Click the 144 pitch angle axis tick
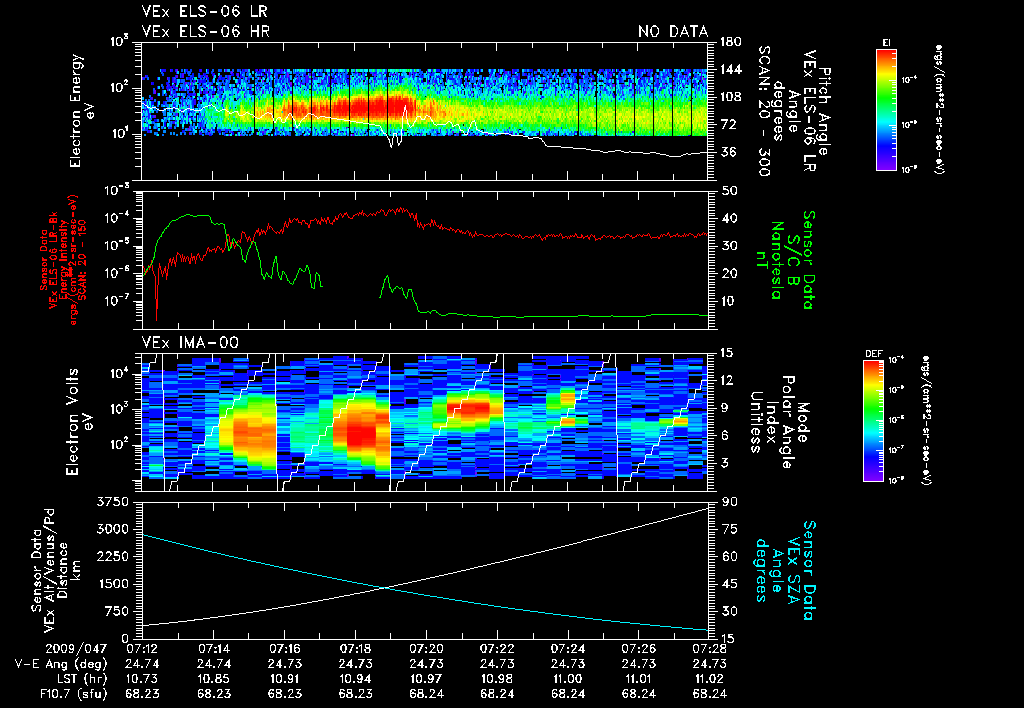Image resolution: width=1024 pixels, height=708 pixels. tap(730, 69)
